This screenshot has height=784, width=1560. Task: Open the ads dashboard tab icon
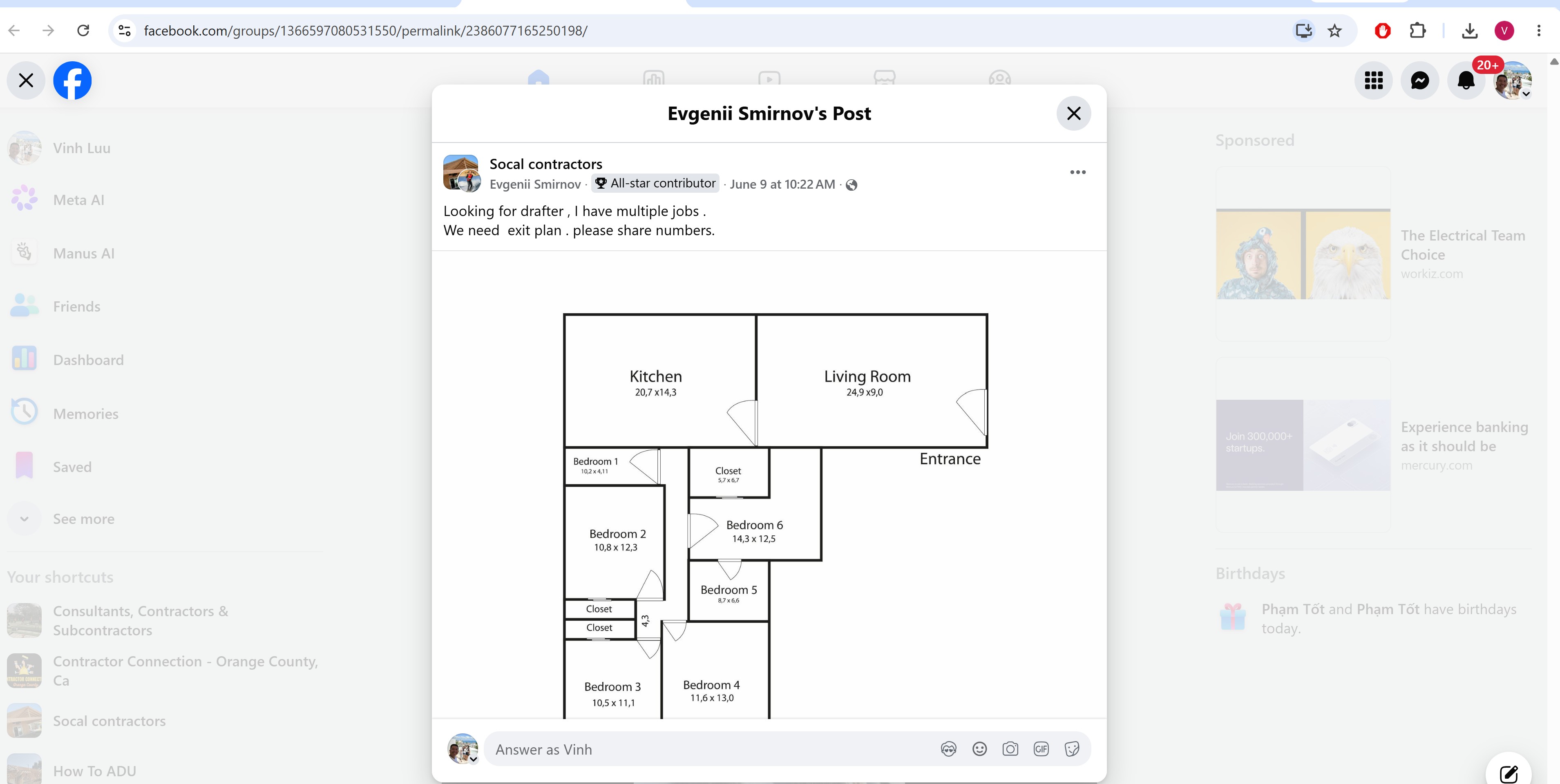(x=654, y=80)
